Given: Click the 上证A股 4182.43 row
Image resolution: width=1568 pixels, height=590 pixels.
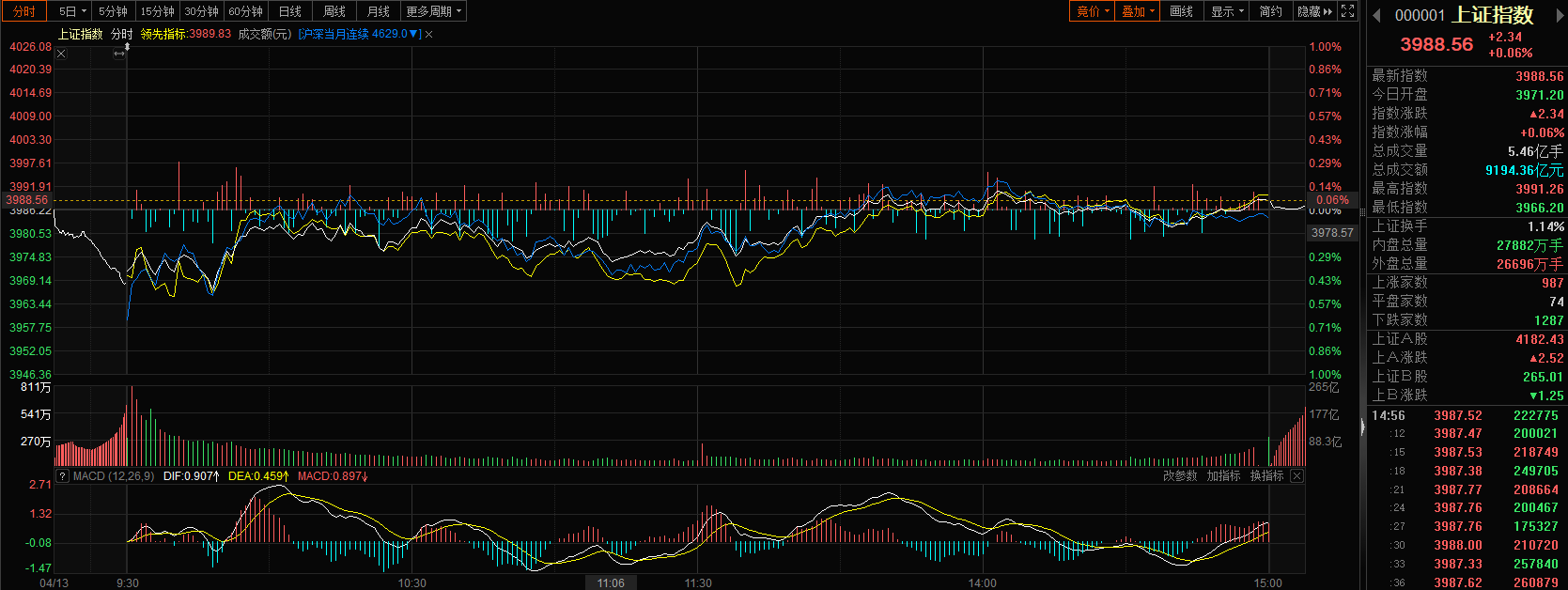Looking at the screenshot, I should click(x=1467, y=339).
